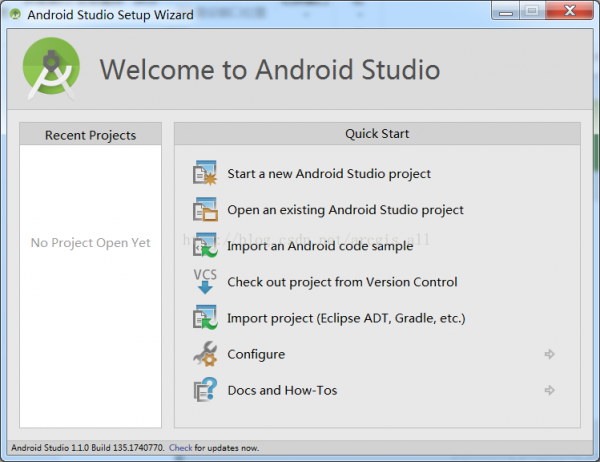Image resolution: width=600 pixels, height=462 pixels.
Task: Click the Check for updates link
Action: 181,447
